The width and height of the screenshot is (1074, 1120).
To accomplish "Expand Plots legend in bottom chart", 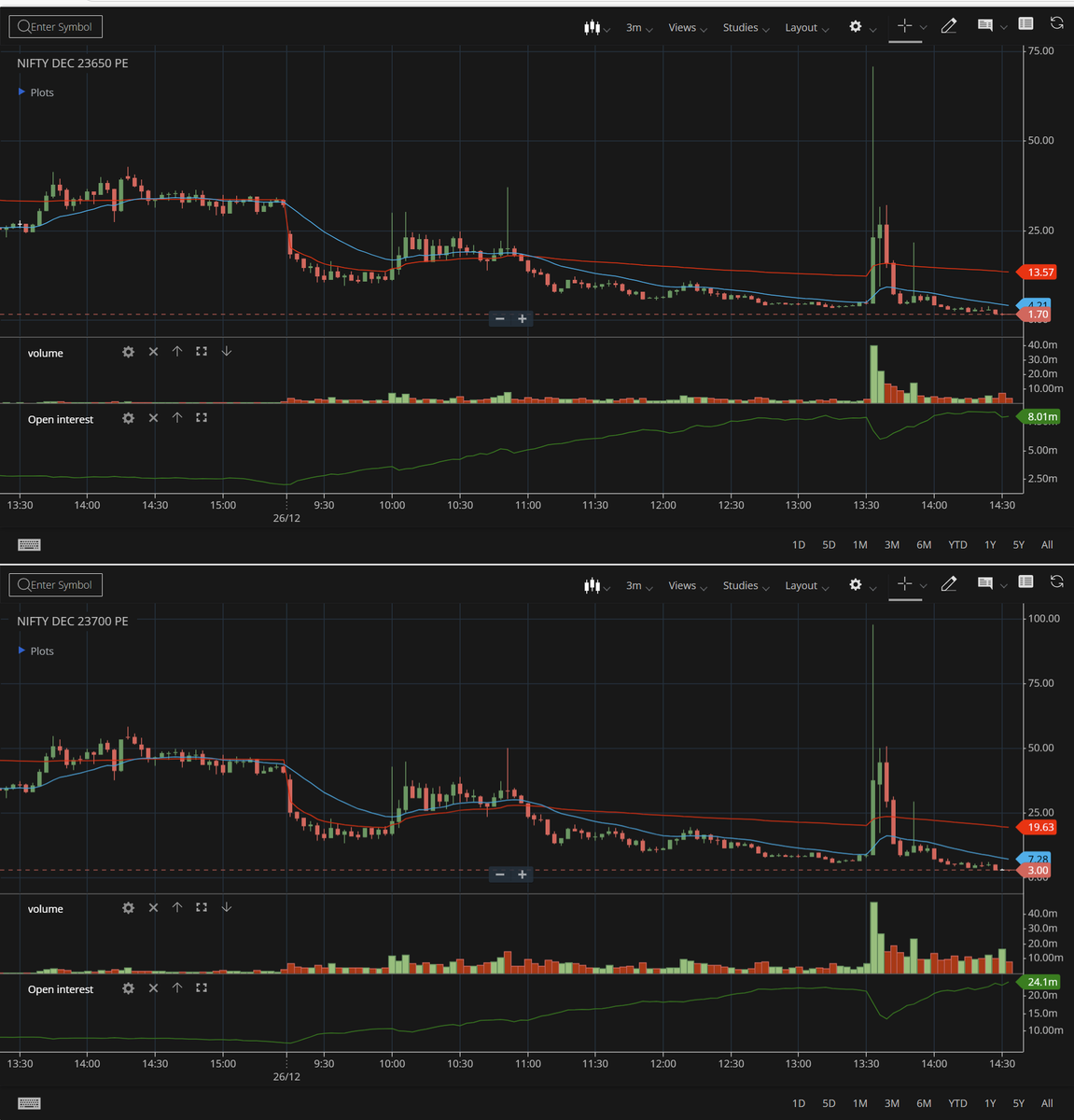I will pos(36,651).
